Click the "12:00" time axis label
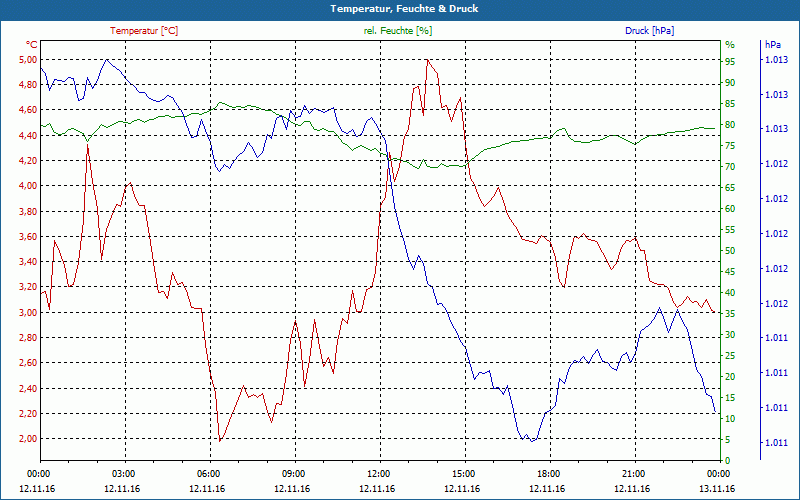Viewport: 800px width, 500px height. point(378,474)
